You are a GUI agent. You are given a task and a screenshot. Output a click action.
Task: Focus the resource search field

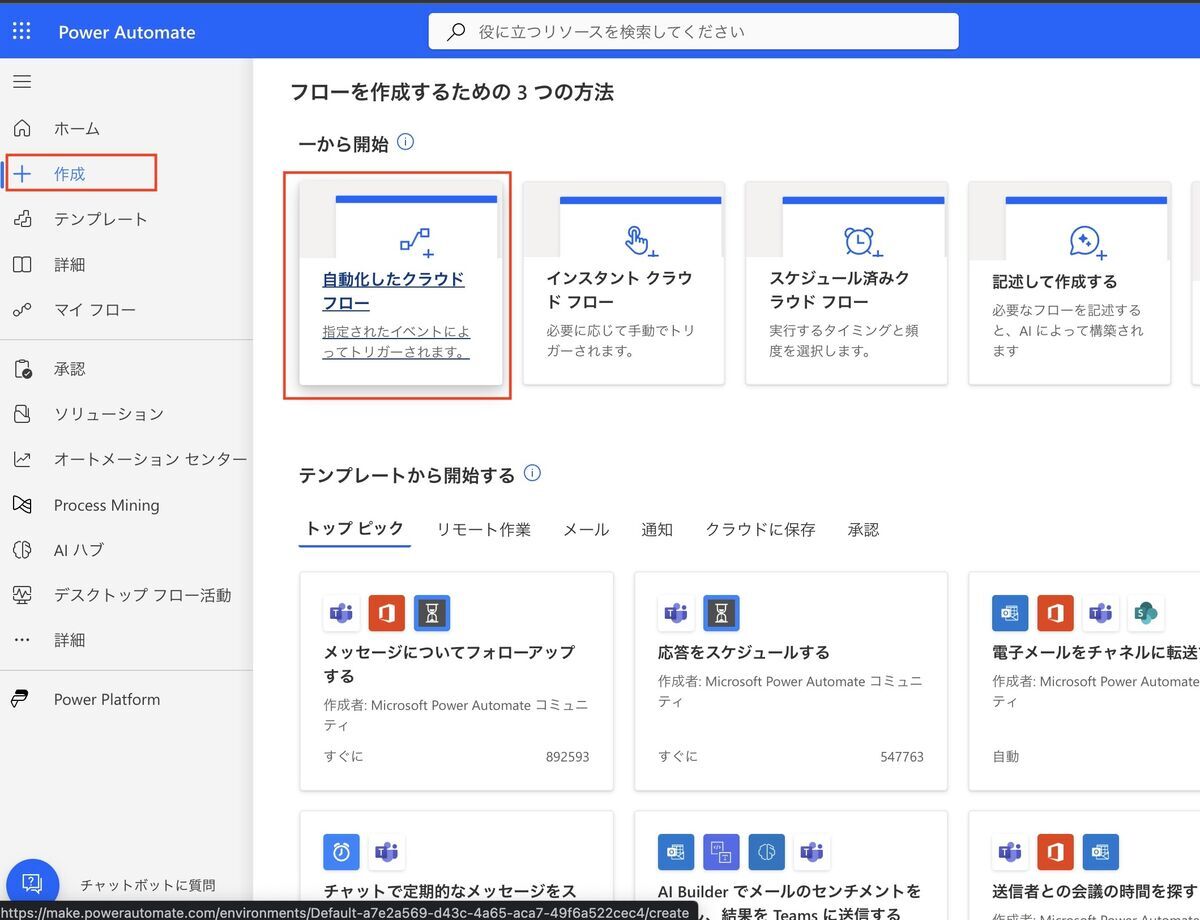[x=693, y=31]
